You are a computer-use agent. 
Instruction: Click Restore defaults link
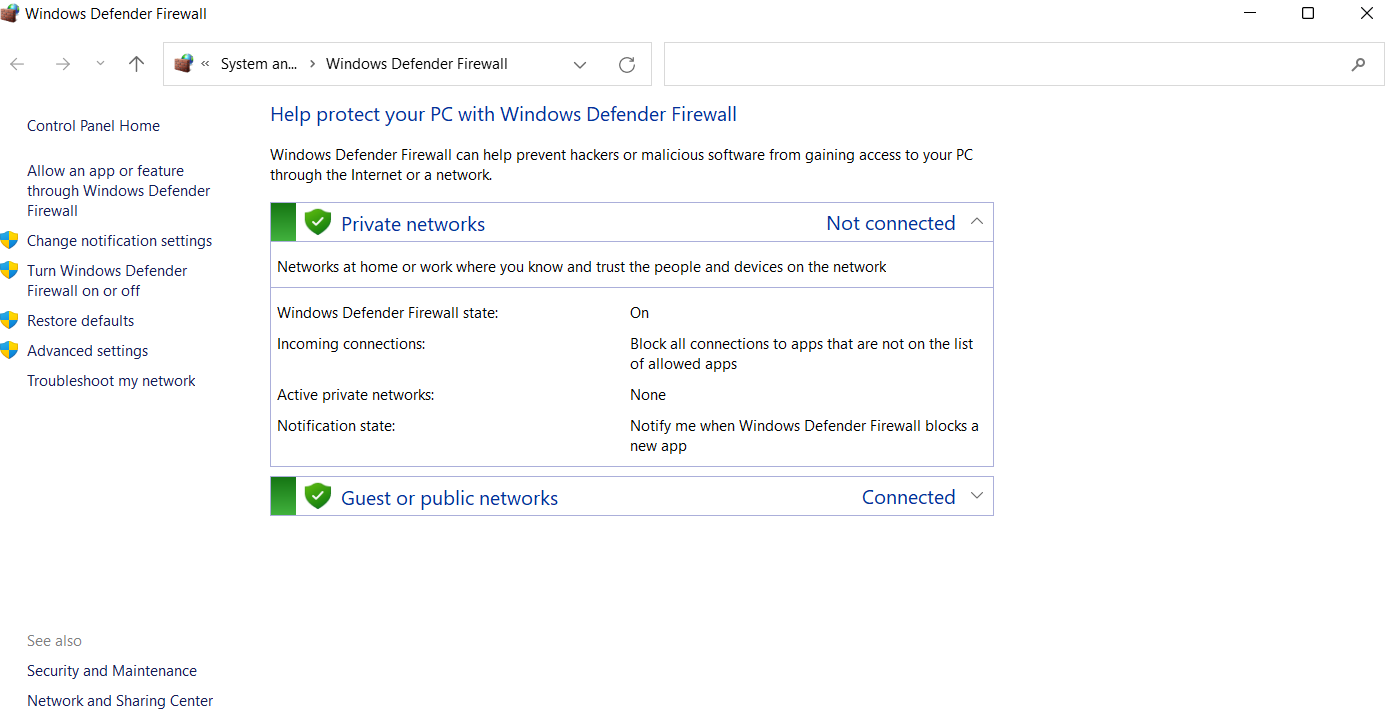click(x=80, y=321)
